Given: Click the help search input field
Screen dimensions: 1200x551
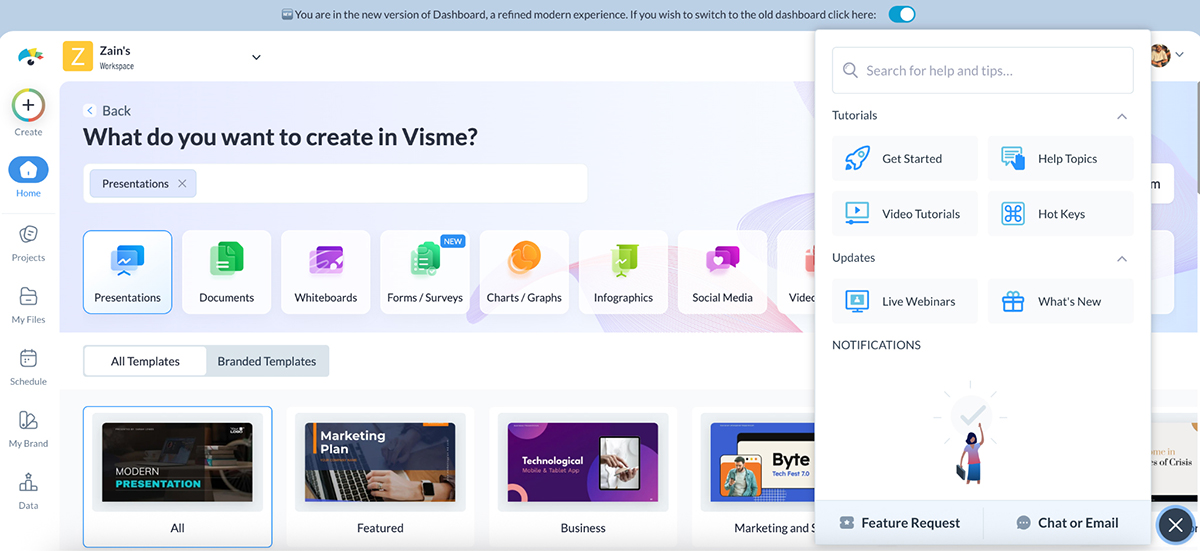Looking at the screenshot, I should coord(982,71).
